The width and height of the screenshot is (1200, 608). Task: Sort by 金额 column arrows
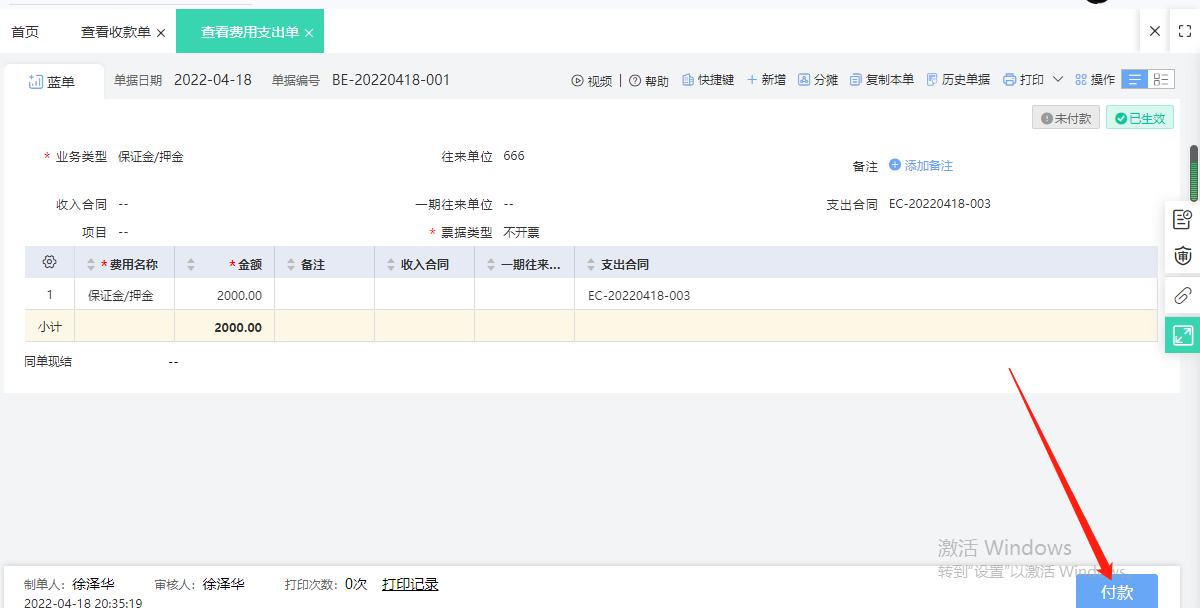click(191, 265)
